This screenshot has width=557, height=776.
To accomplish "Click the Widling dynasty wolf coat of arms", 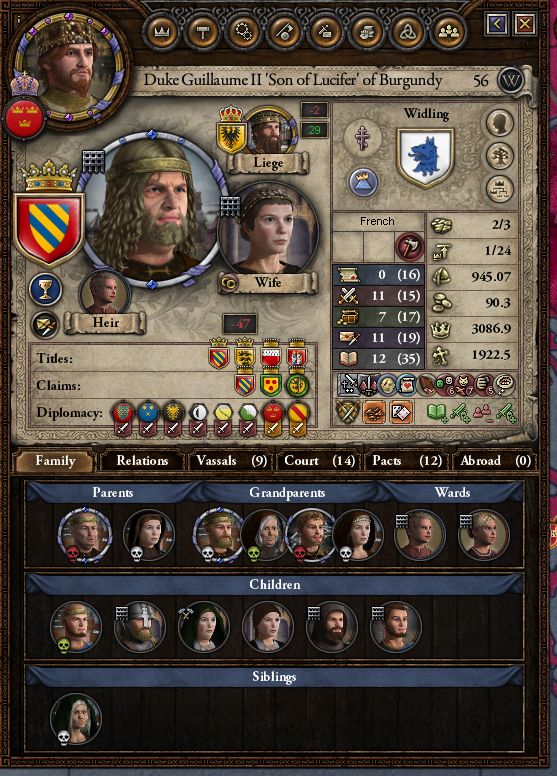I will pyautogui.click(x=425, y=158).
